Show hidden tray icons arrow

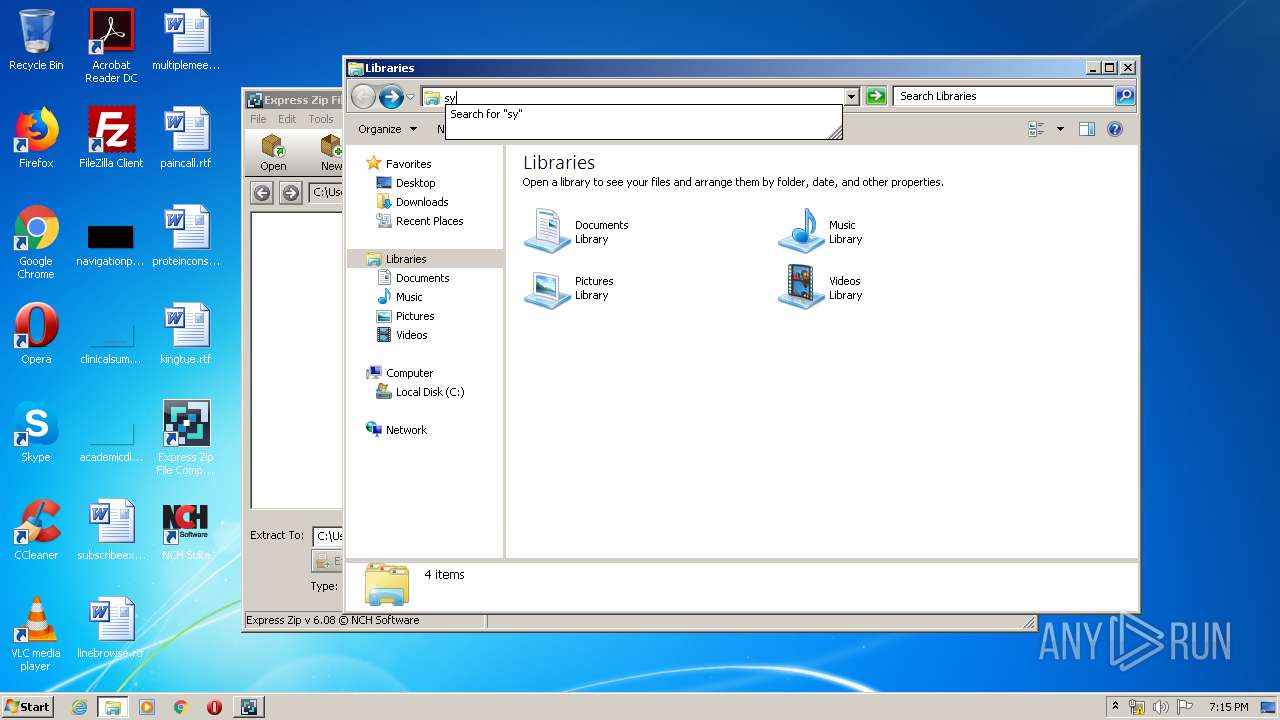coord(1115,707)
